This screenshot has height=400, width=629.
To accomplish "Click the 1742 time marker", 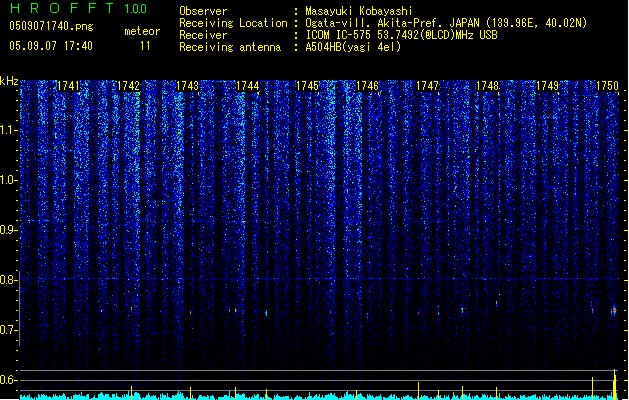I will (x=128, y=86).
